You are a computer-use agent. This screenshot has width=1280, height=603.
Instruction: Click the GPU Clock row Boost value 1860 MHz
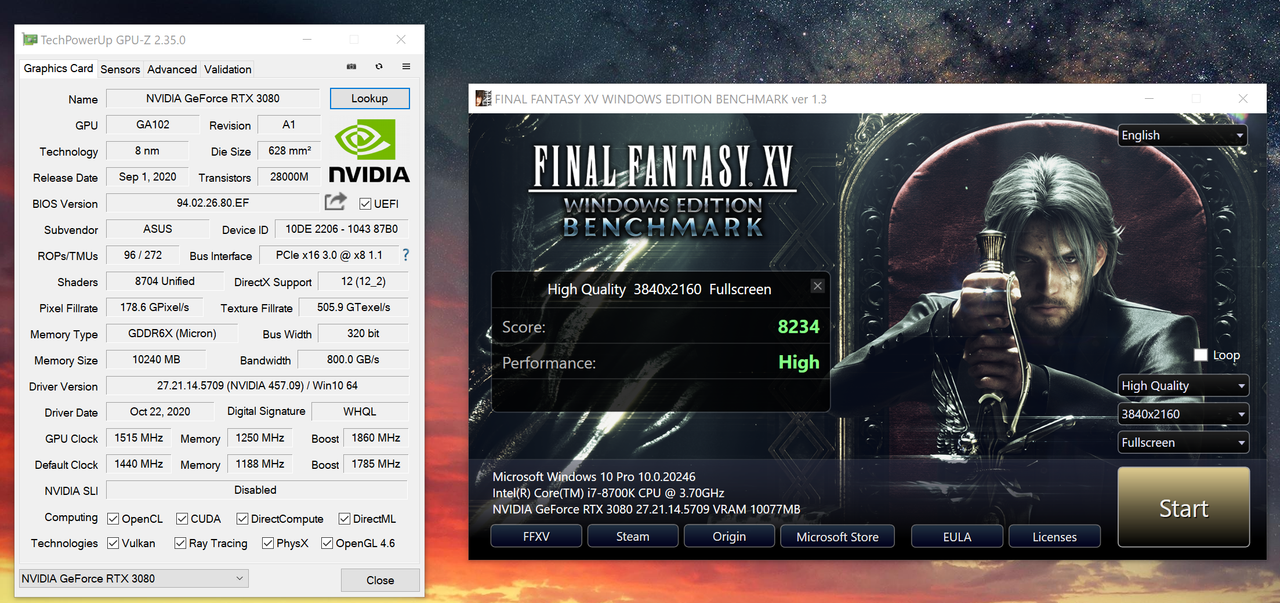point(376,438)
